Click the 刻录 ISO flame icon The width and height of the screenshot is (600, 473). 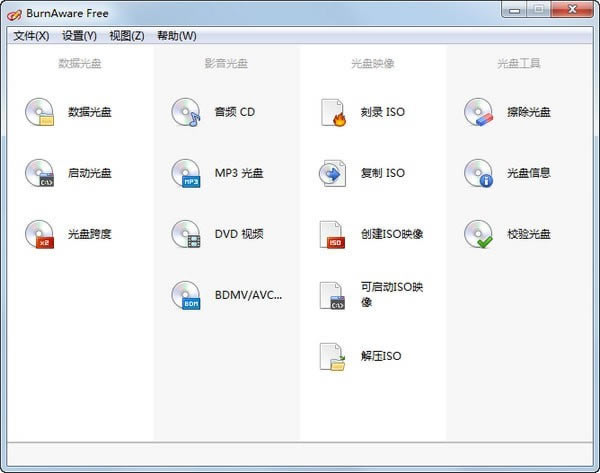333,113
